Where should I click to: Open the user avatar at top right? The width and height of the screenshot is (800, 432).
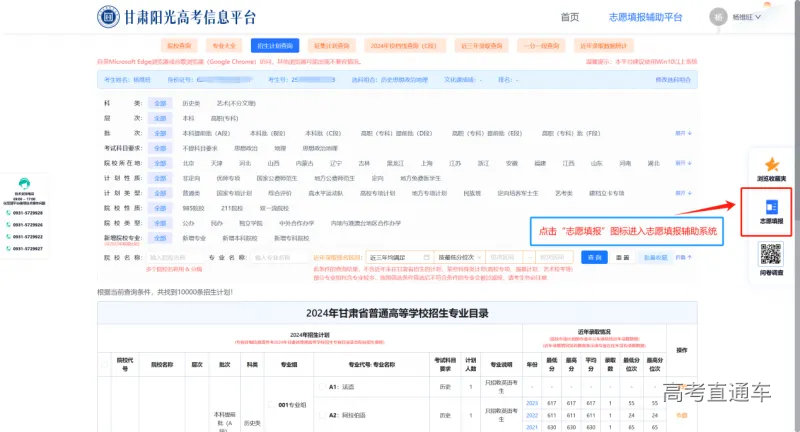pos(718,17)
